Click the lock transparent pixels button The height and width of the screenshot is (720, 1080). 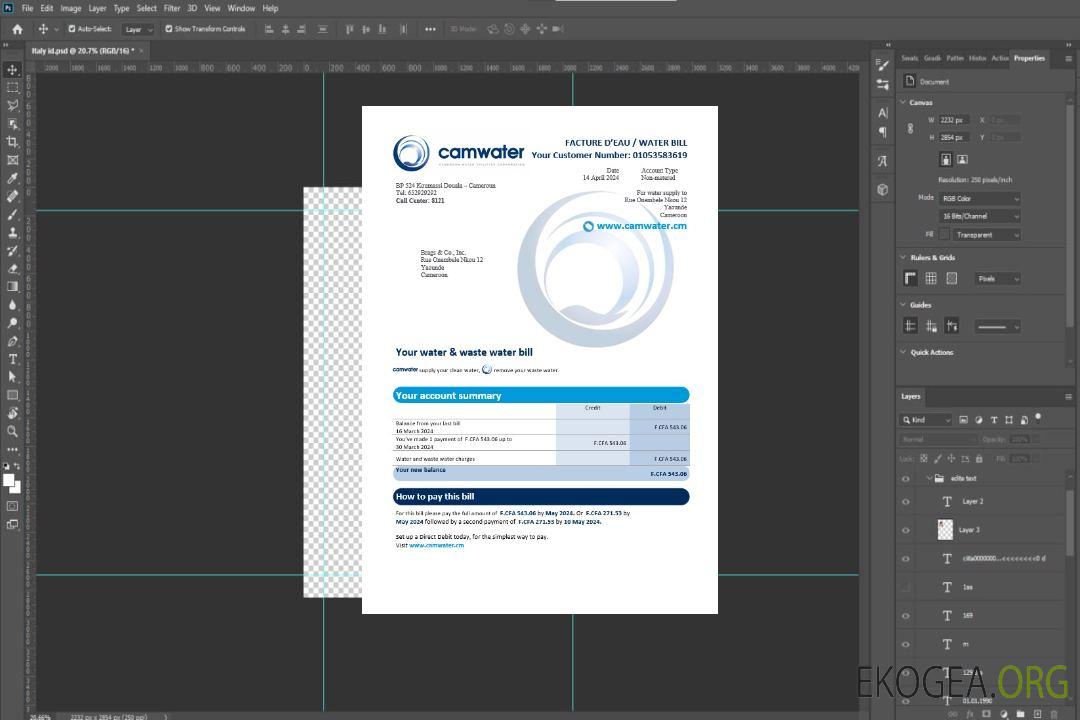coord(924,458)
